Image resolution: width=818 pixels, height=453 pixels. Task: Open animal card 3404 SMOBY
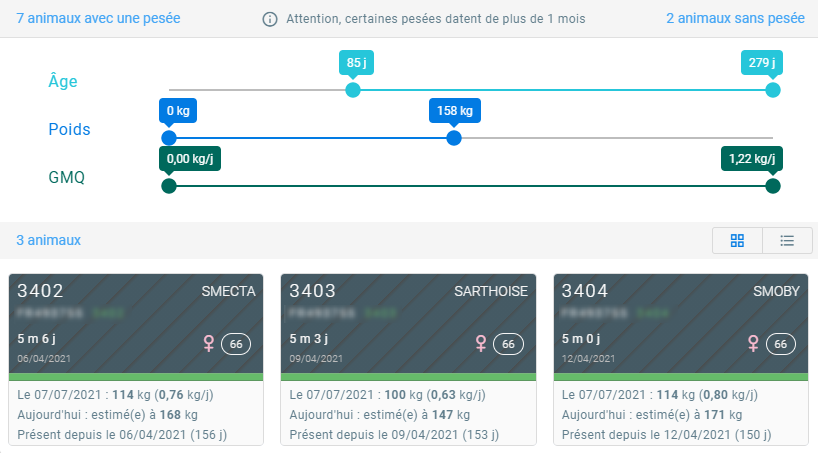[x=681, y=360]
